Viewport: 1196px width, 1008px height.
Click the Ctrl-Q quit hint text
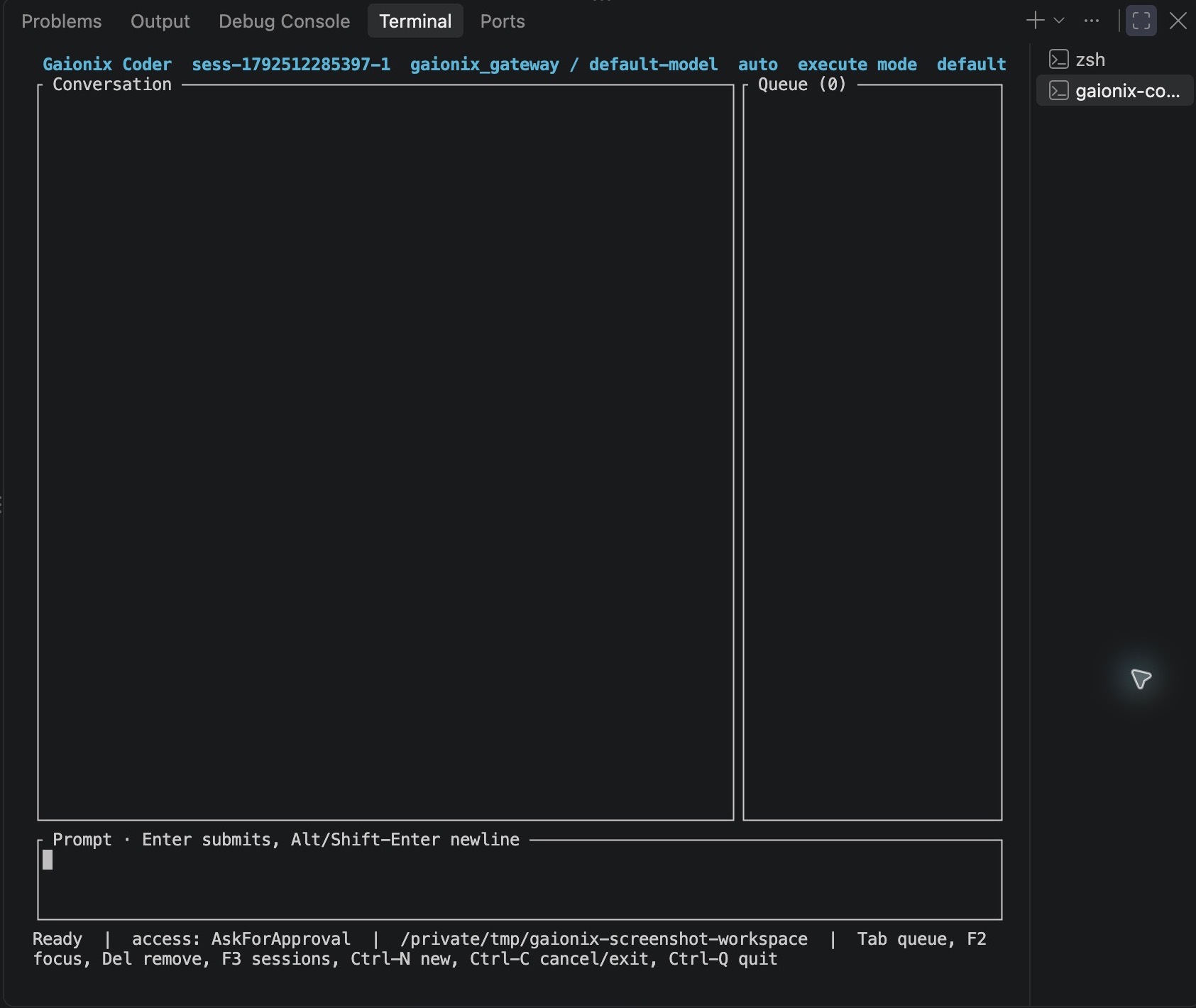pyautogui.click(x=723, y=959)
